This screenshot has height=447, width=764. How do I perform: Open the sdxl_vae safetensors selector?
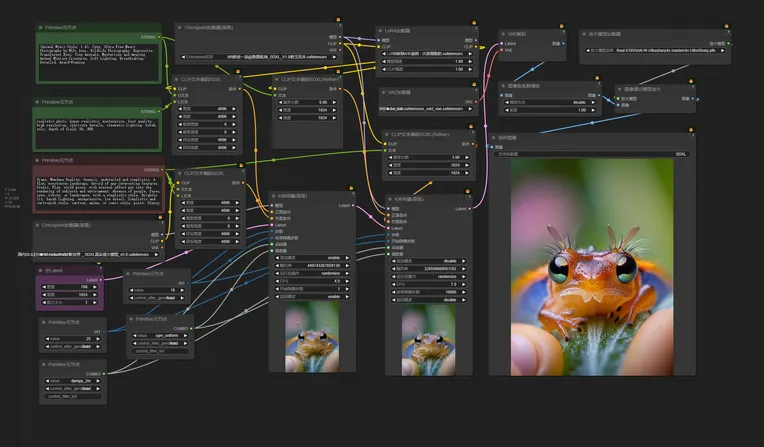[428, 109]
